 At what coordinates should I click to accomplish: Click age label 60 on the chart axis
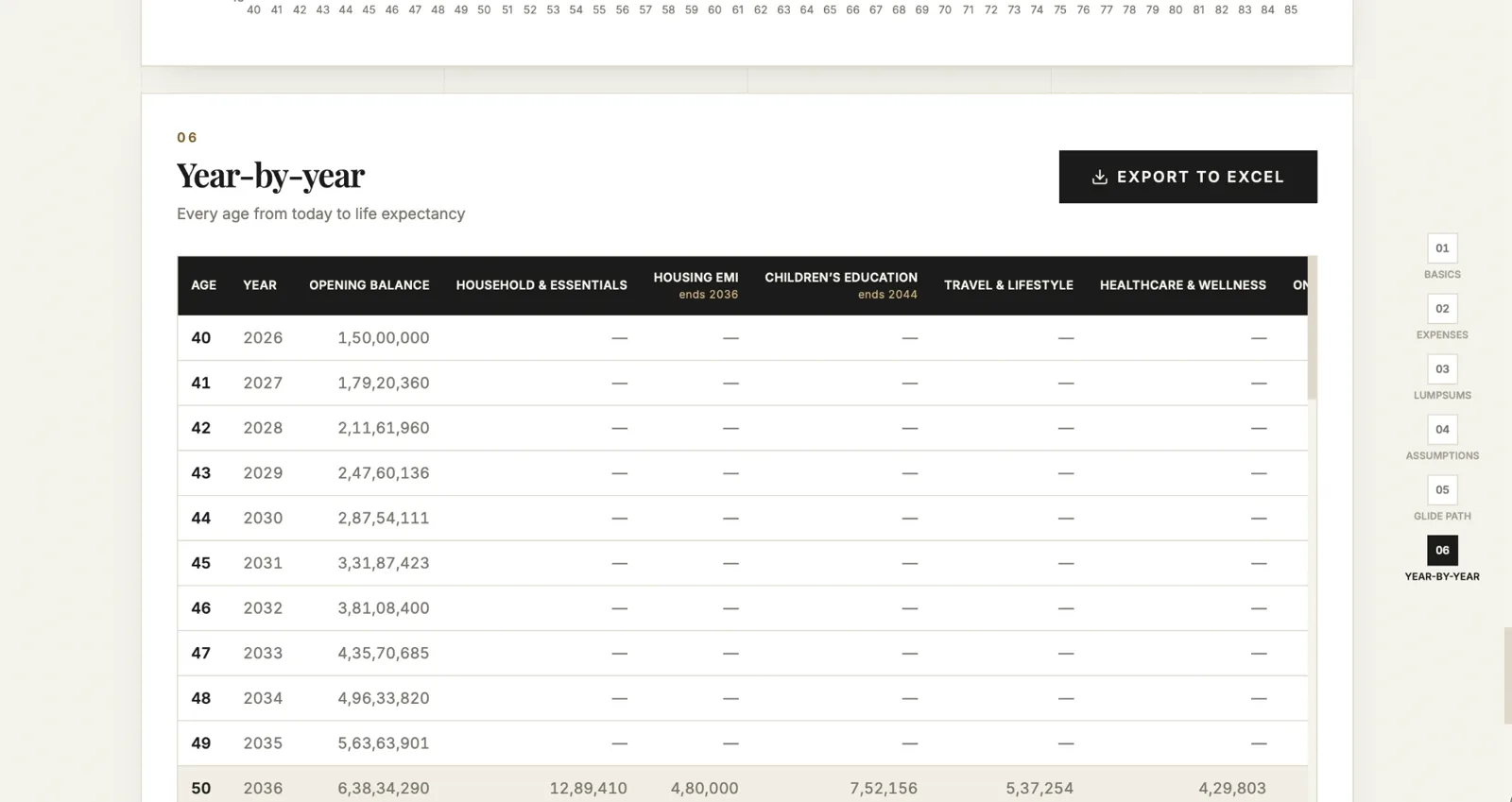tap(714, 9)
